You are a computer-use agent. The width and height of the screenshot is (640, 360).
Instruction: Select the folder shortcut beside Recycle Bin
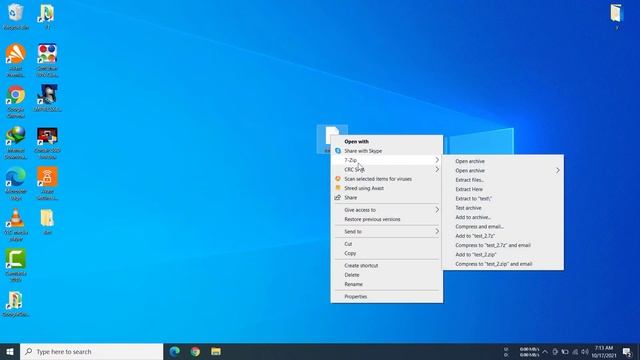(47, 16)
